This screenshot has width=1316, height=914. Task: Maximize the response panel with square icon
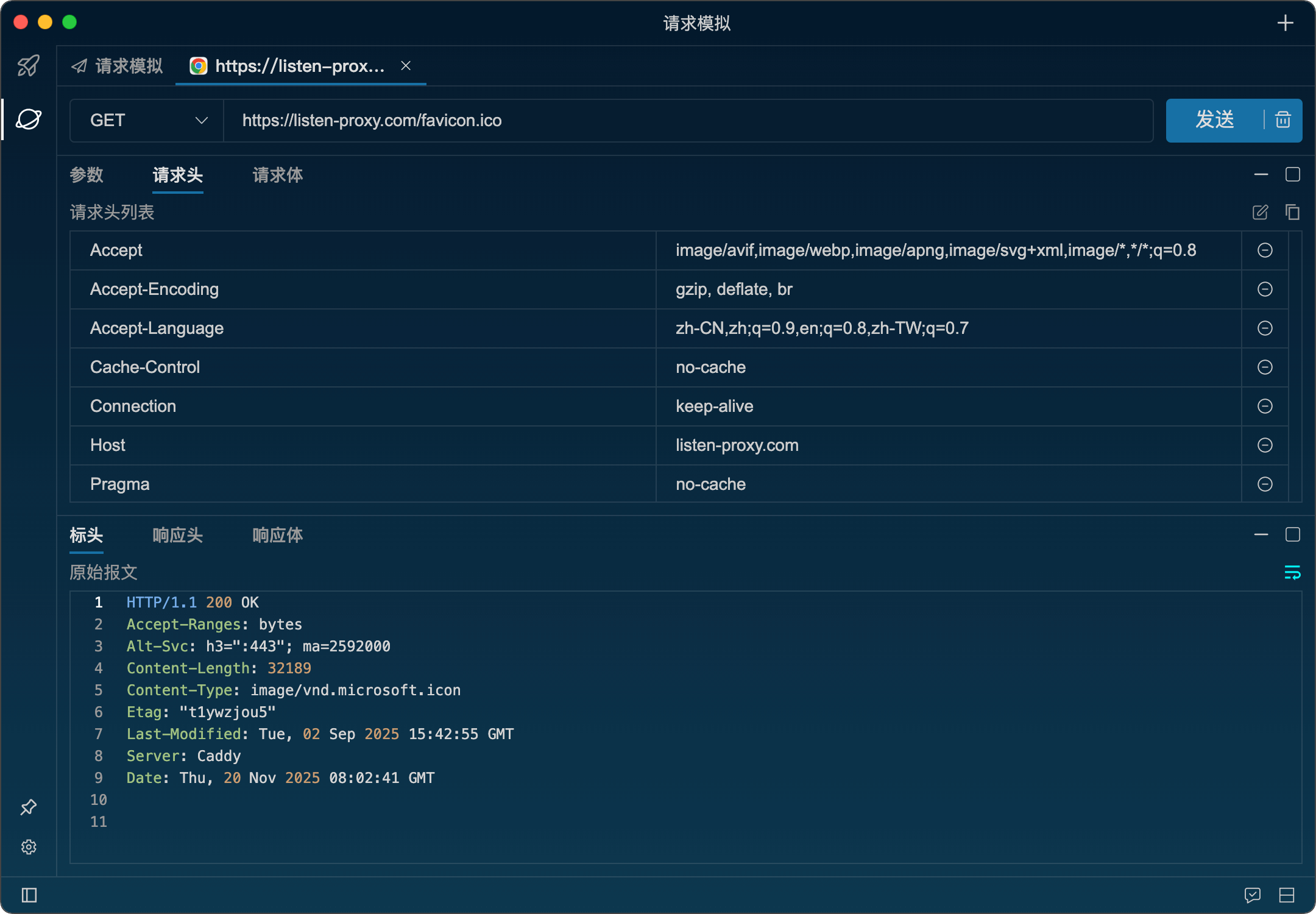click(1292, 535)
